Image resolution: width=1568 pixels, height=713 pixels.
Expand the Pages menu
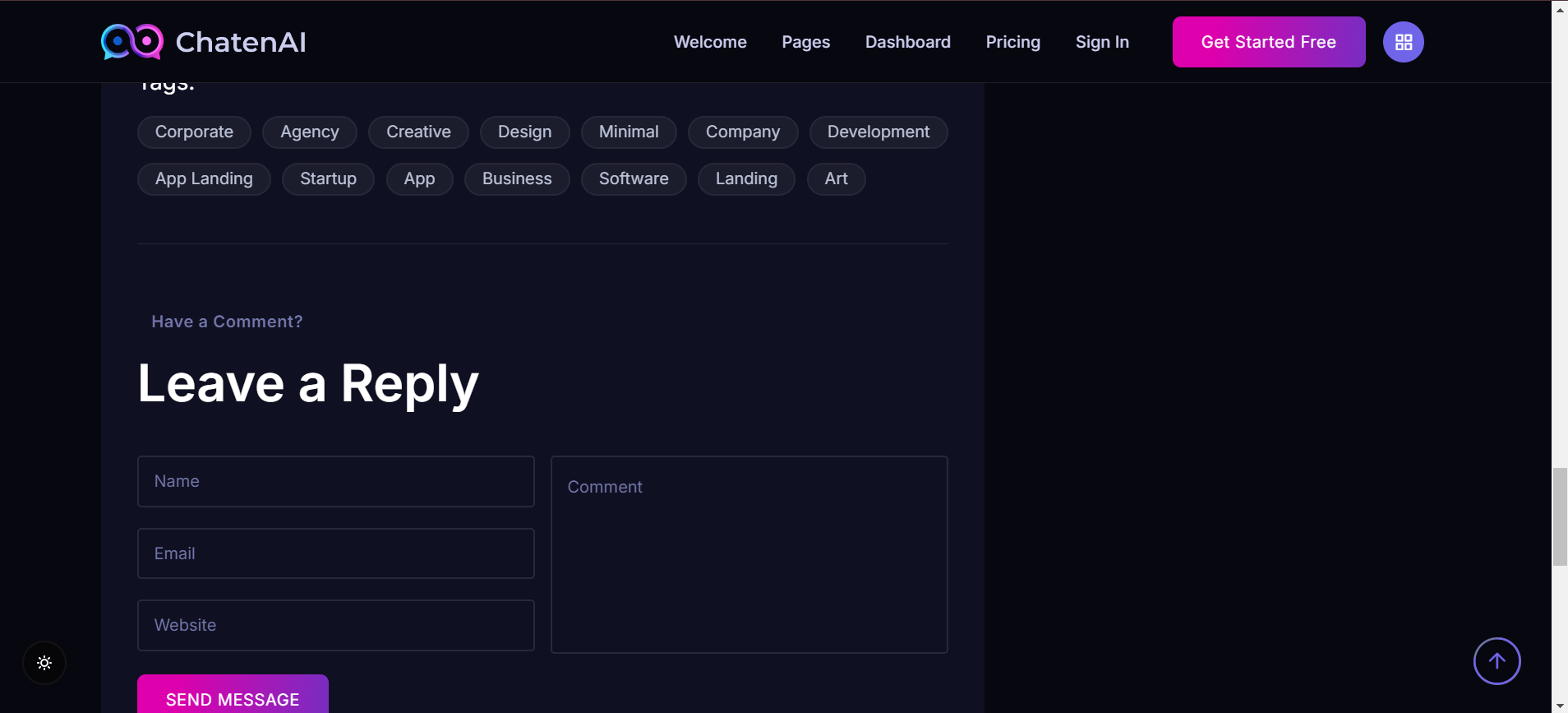point(805,42)
